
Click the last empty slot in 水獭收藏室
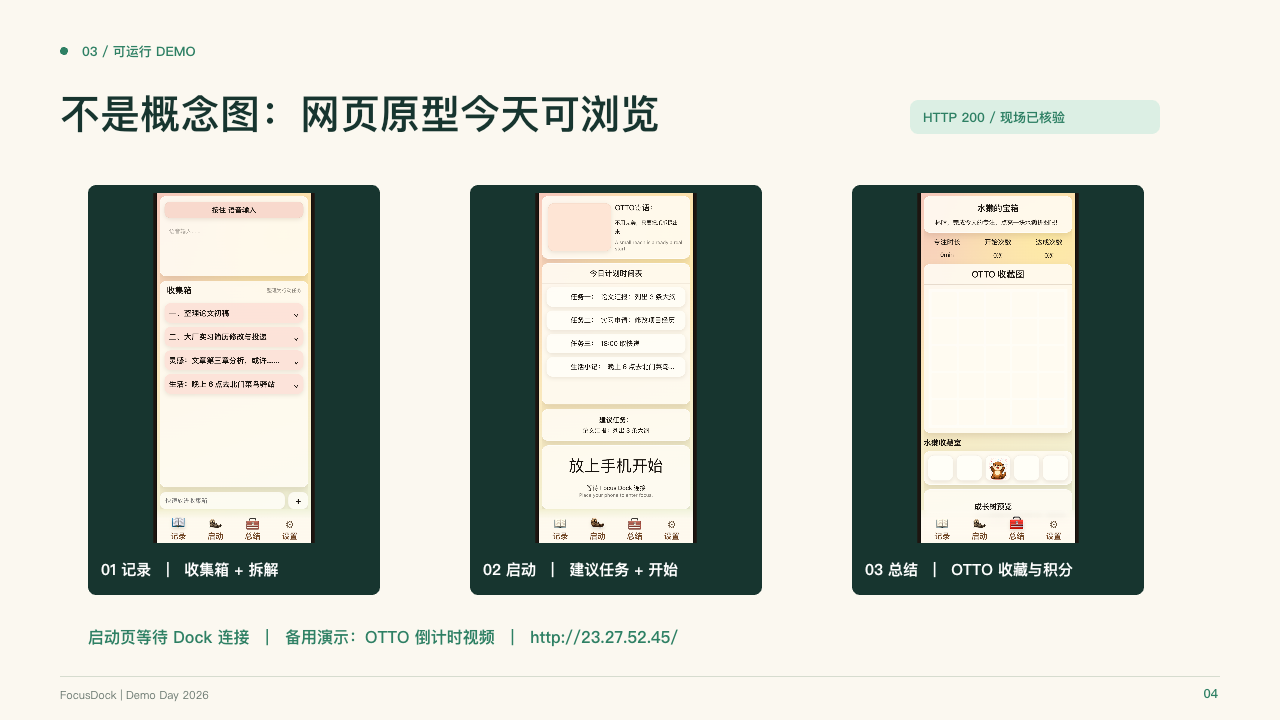[x=1055, y=468]
